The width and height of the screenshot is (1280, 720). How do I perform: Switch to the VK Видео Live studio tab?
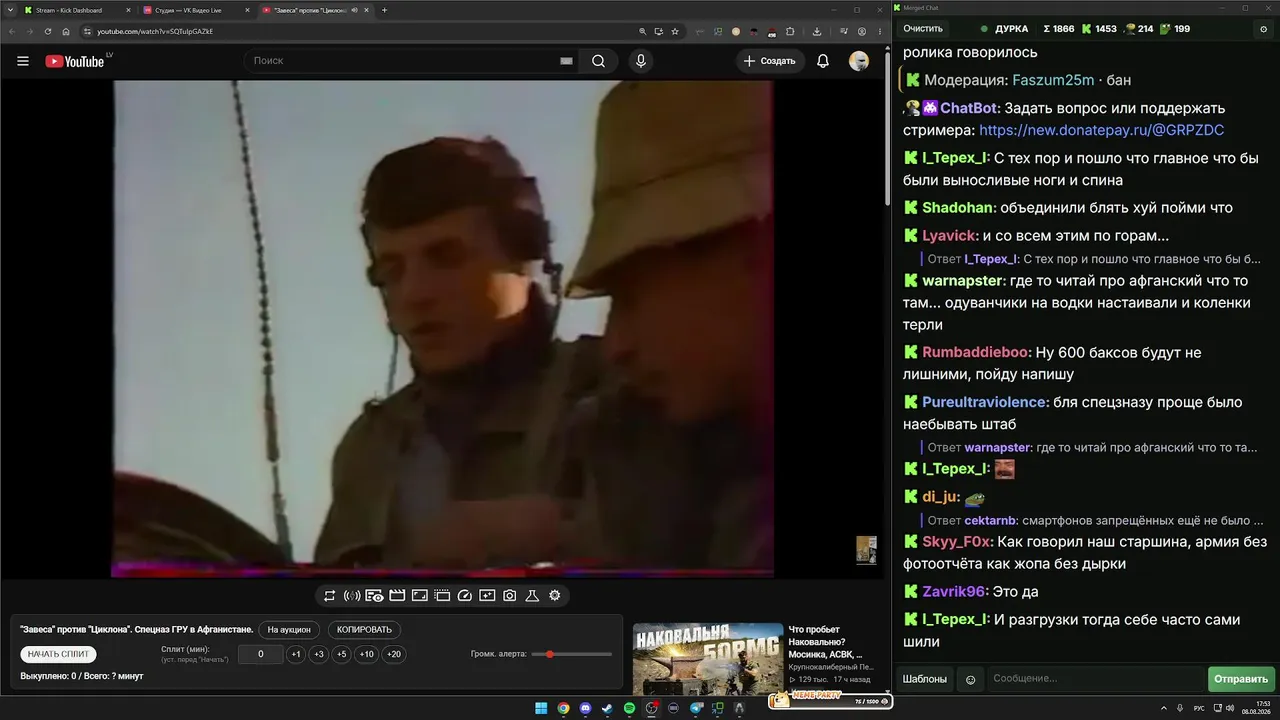tap(195, 10)
